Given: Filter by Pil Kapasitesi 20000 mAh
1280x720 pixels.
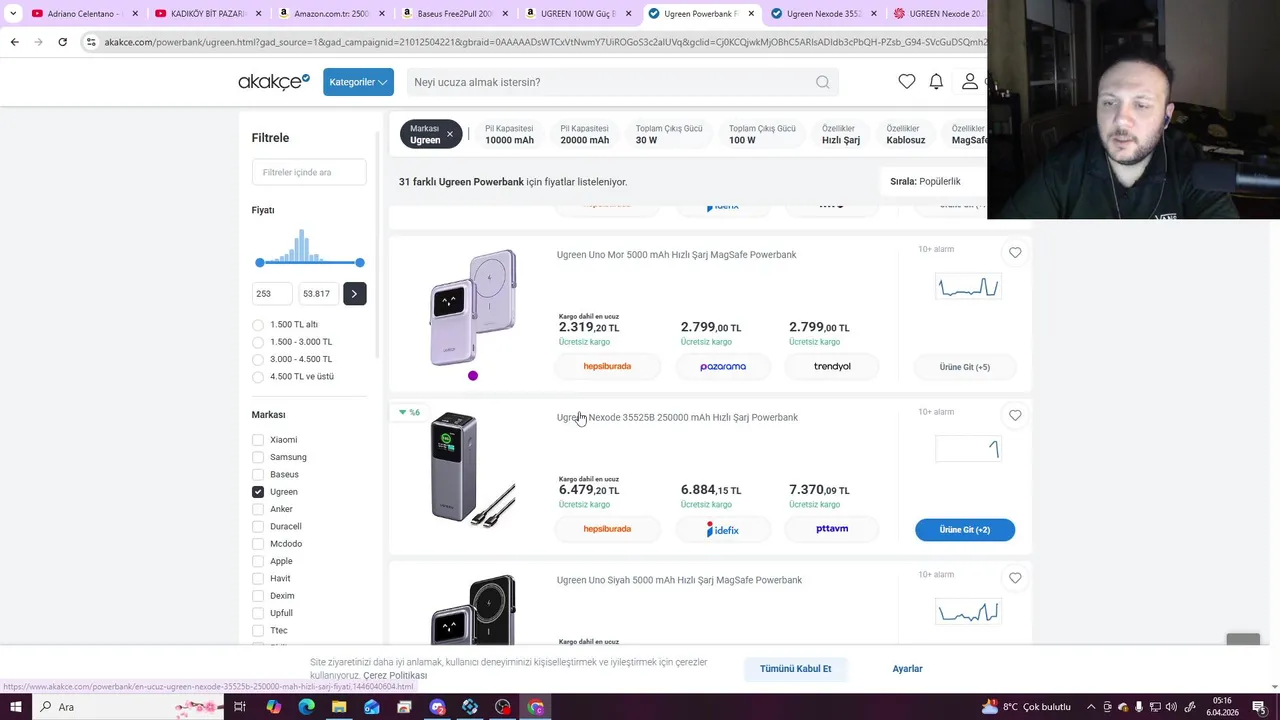Looking at the screenshot, I should 585,134.
